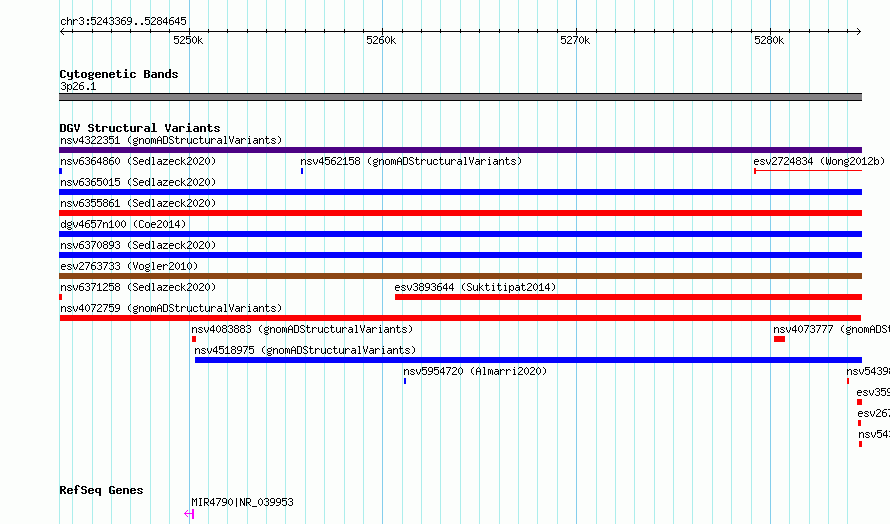
Task: Click the blue nsv4518975 variant bar
Action: coord(528,360)
